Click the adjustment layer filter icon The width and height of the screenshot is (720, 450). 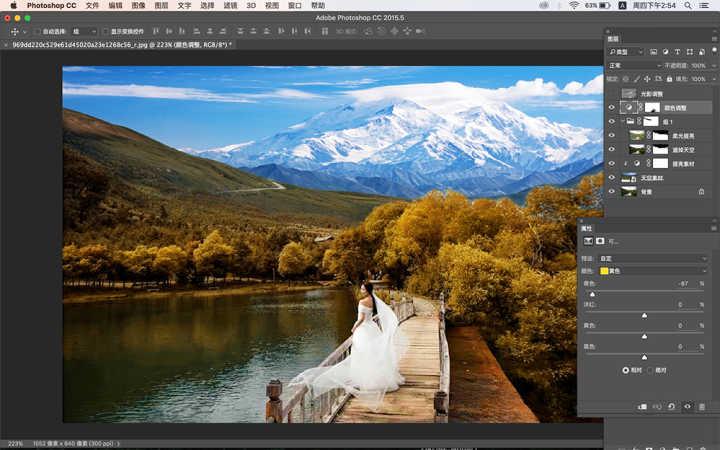tap(665, 52)
